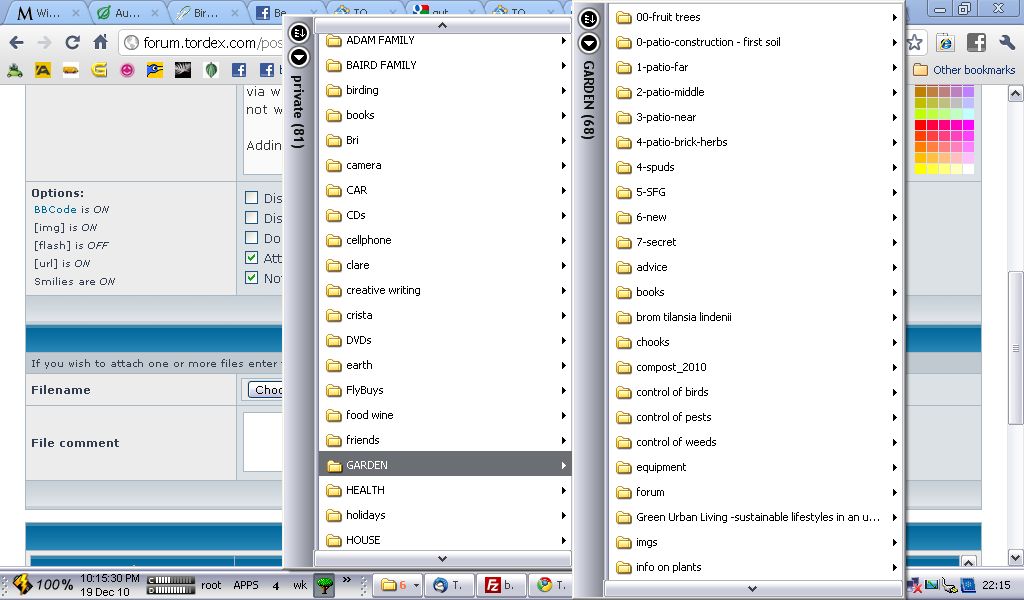
Task: Click the sort icon atop the private menu
Action: click(x=299, y=34)
